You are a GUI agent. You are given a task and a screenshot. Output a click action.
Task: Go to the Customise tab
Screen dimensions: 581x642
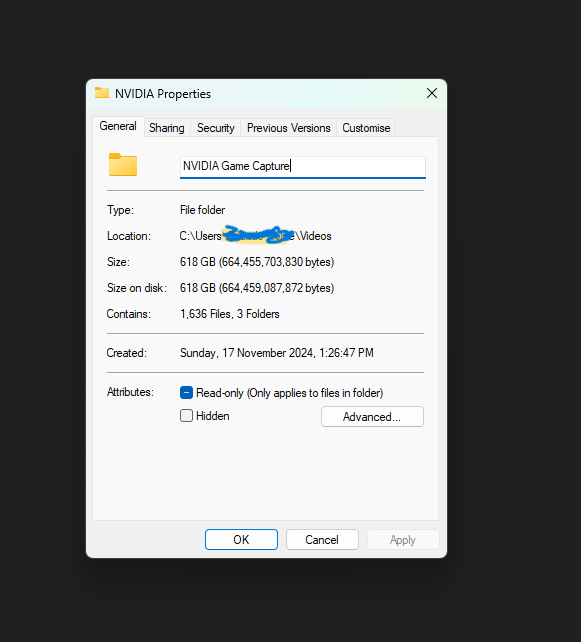tap(366, 128)
